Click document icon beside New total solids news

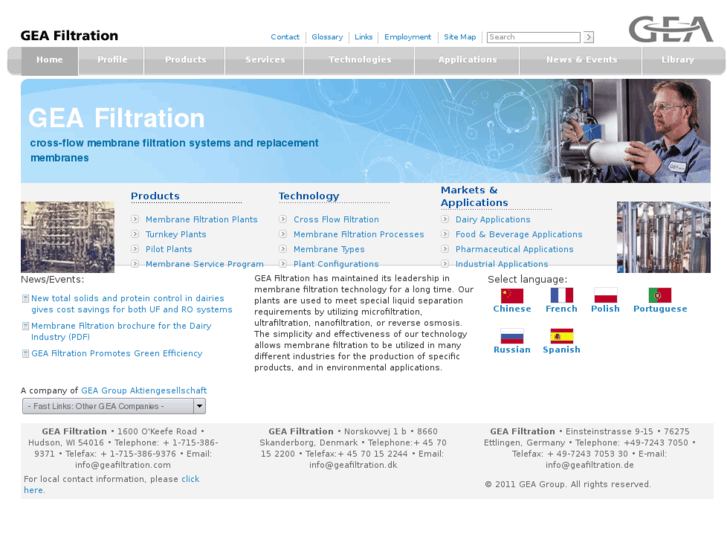click(x=26, y=298)
